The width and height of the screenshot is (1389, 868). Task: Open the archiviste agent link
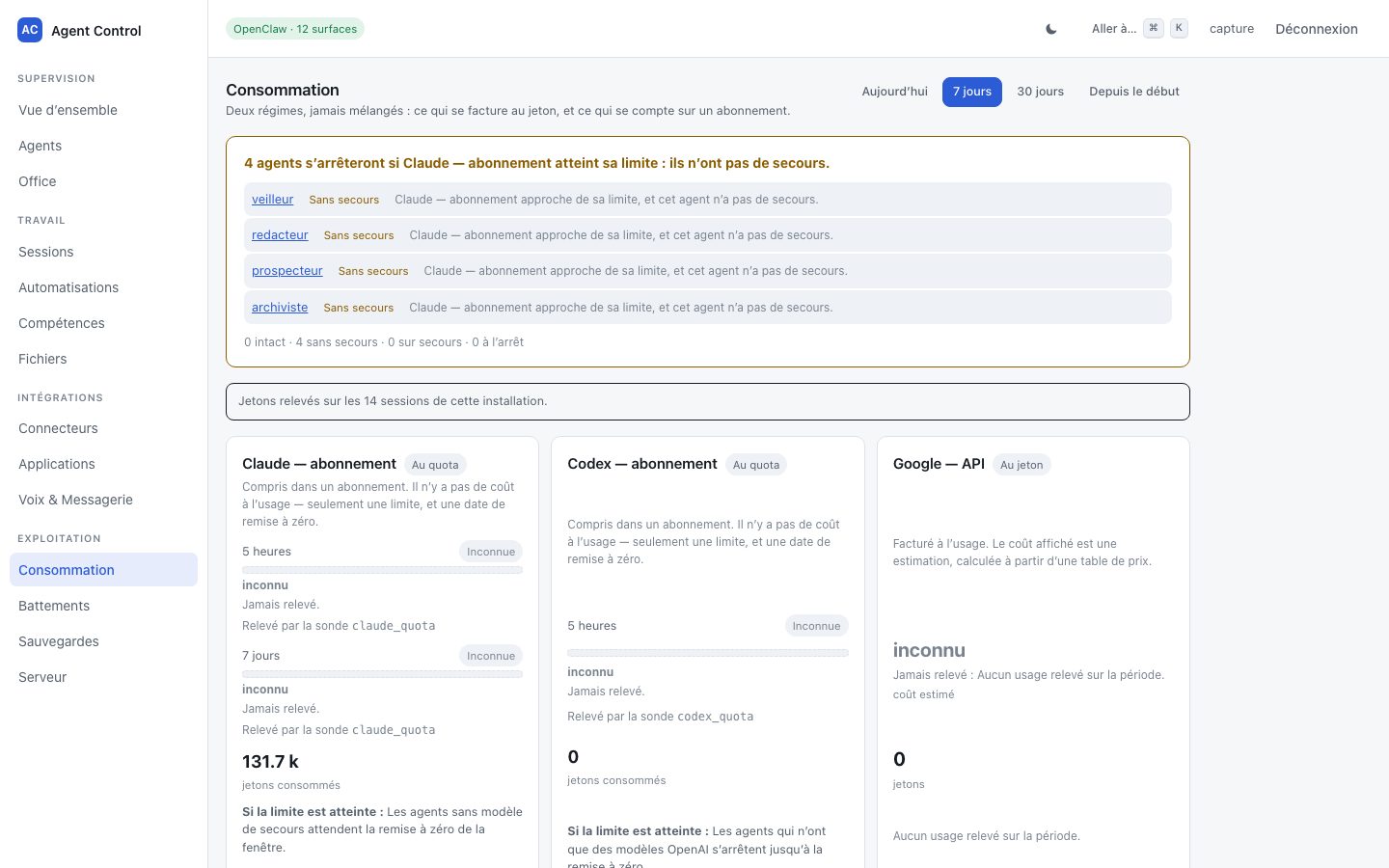tap(280, 308)
